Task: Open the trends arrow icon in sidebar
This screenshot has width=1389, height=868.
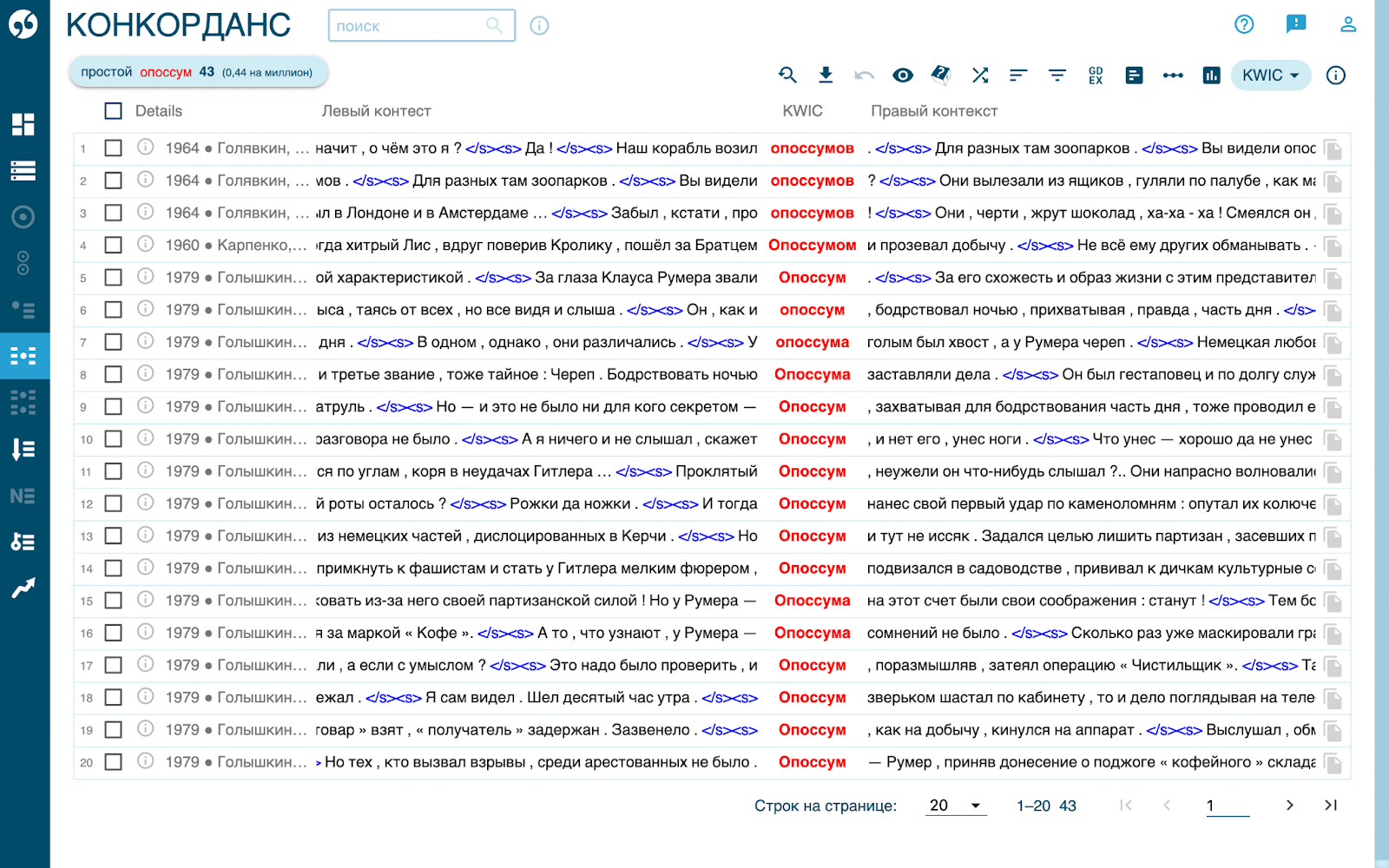Action: [x=23, y=589]
